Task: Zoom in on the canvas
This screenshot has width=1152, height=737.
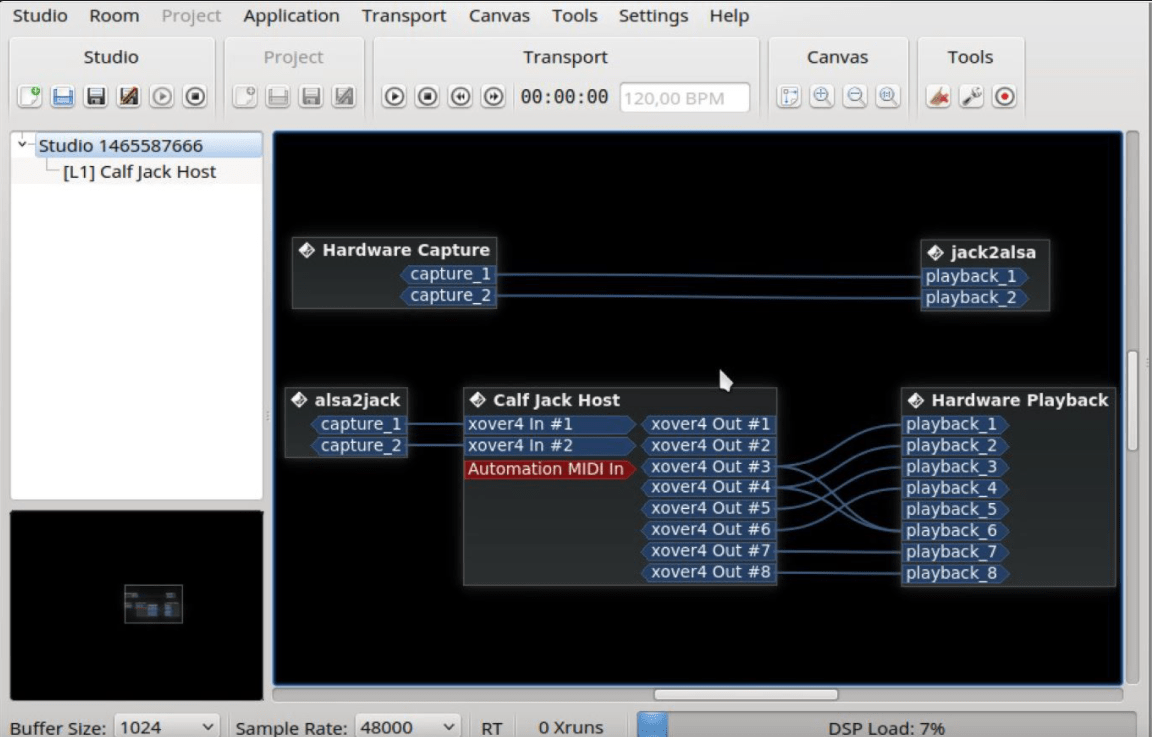Action: click(x=822, y=96)
